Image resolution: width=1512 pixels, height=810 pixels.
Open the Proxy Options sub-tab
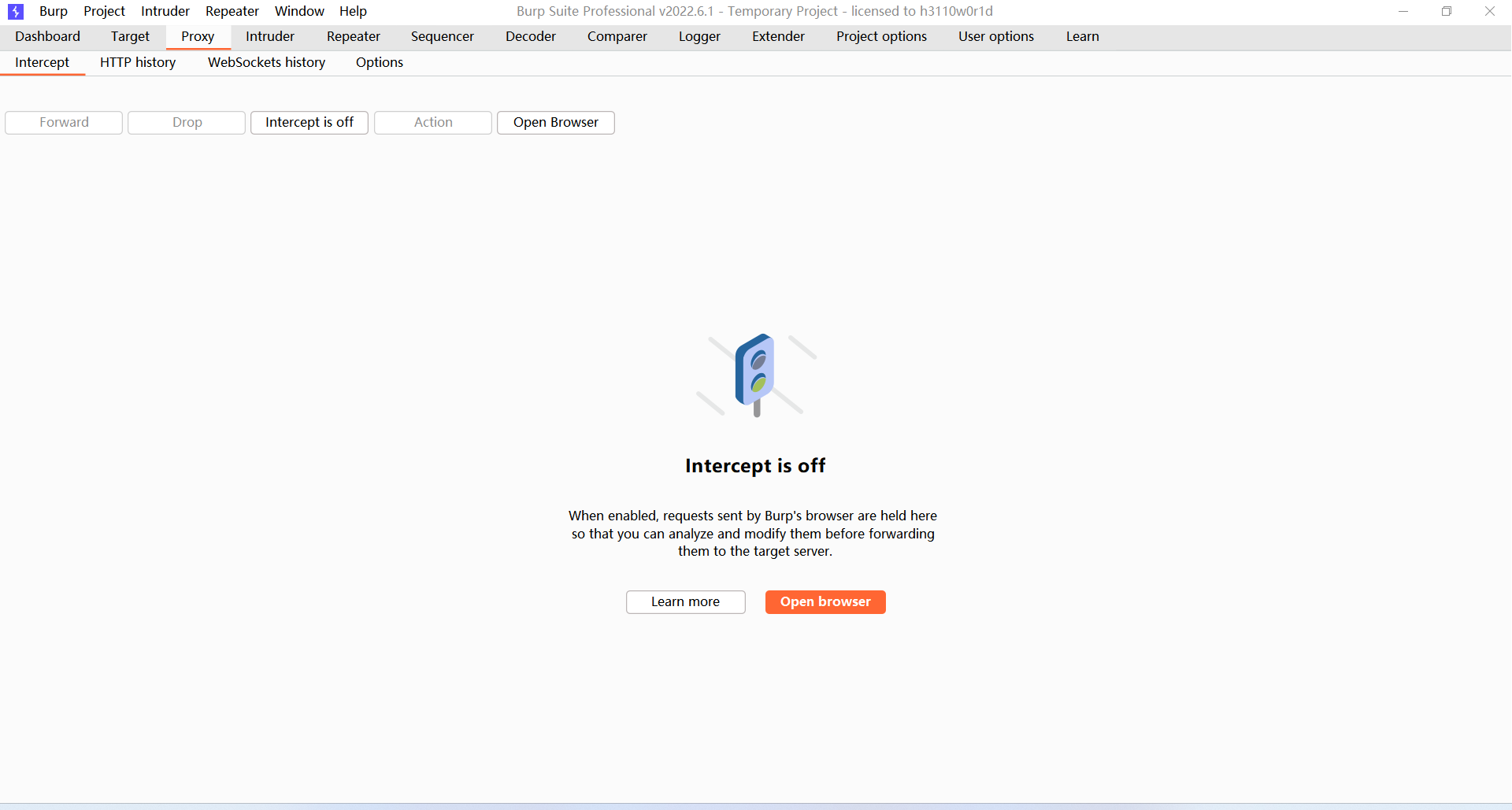pyautogui.click(x=380, y=62)
